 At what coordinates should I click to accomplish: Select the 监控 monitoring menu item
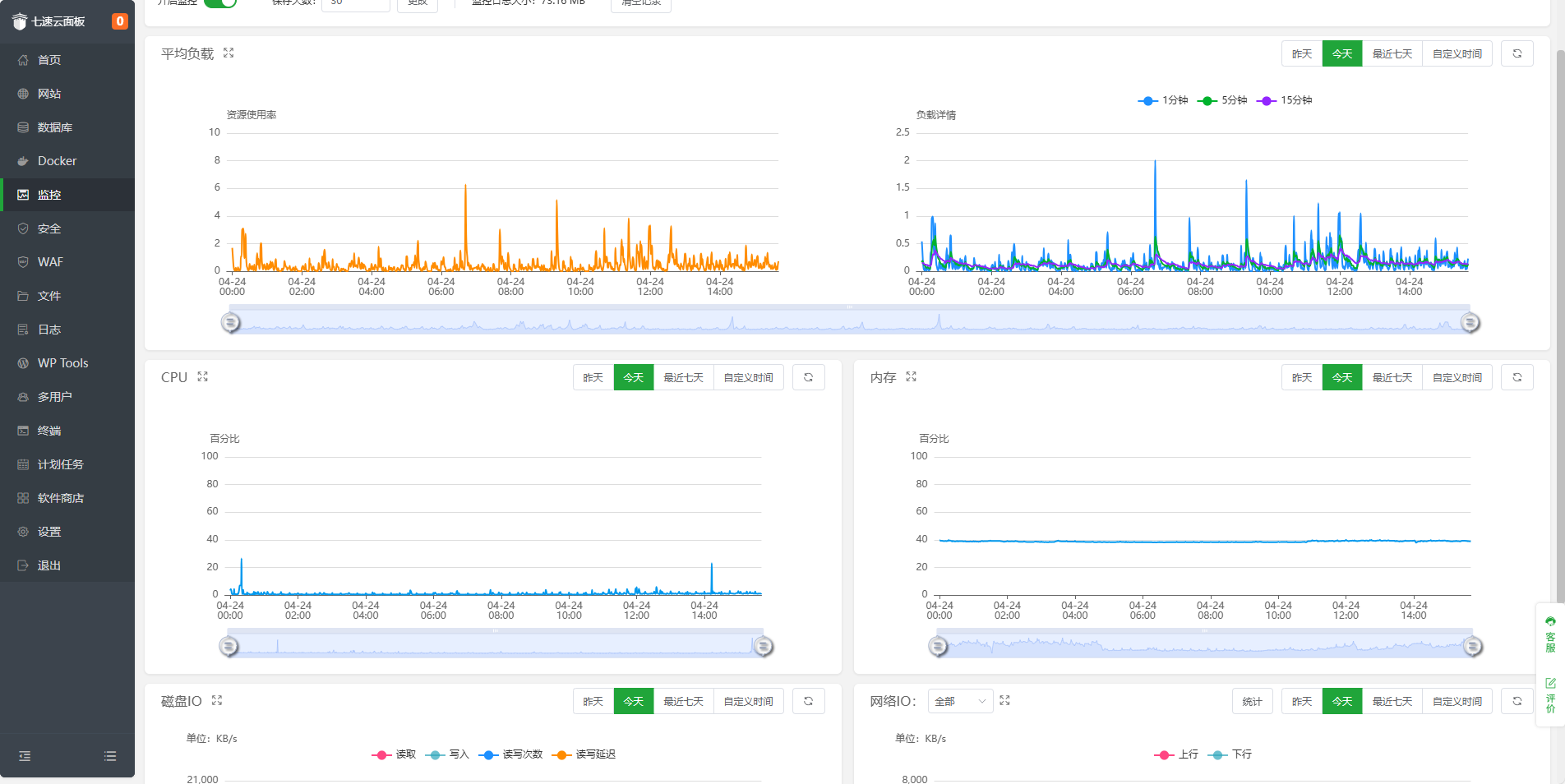pos(67,195)
